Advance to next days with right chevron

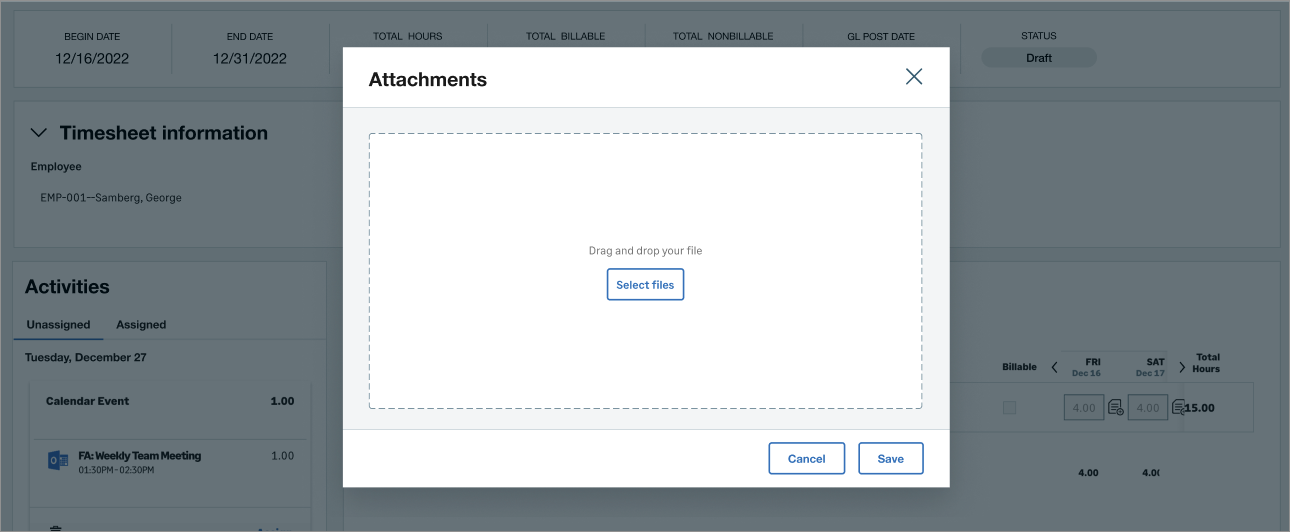pos(1182,368)
